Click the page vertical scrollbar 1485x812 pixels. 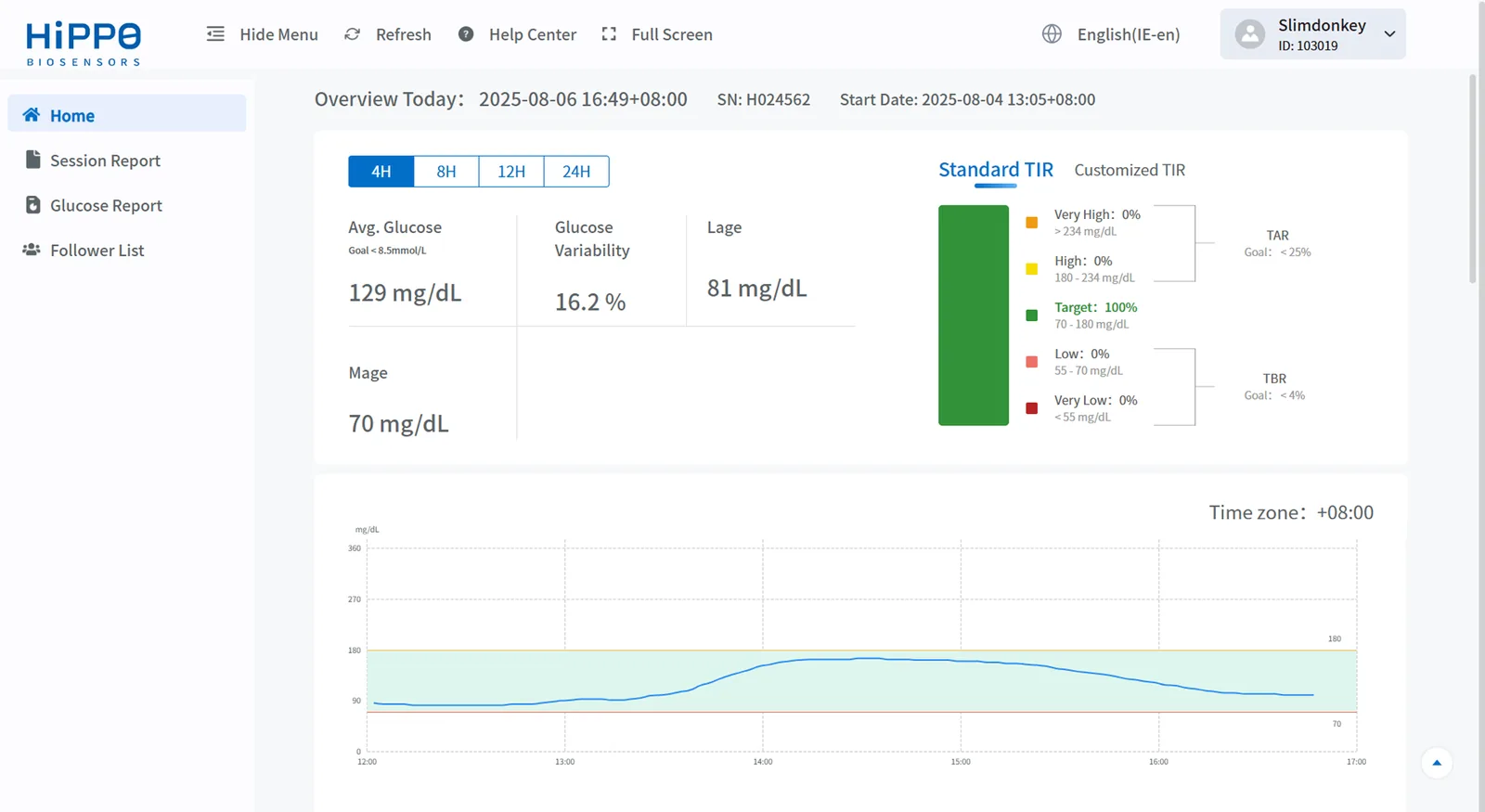pyautogui.click(x=1473, y=179)
